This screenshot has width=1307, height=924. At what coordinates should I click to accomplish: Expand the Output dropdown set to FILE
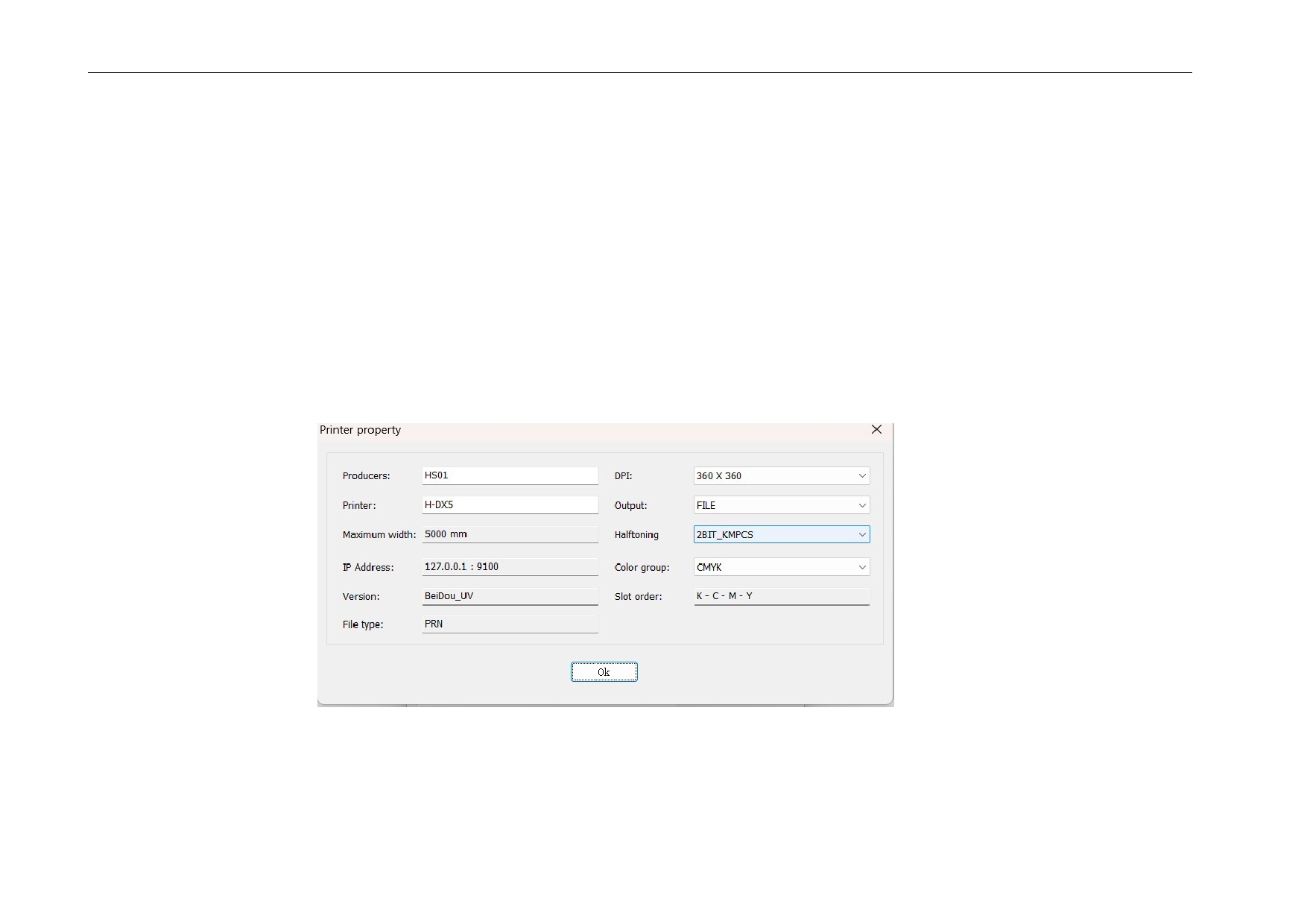click(781, 505)
